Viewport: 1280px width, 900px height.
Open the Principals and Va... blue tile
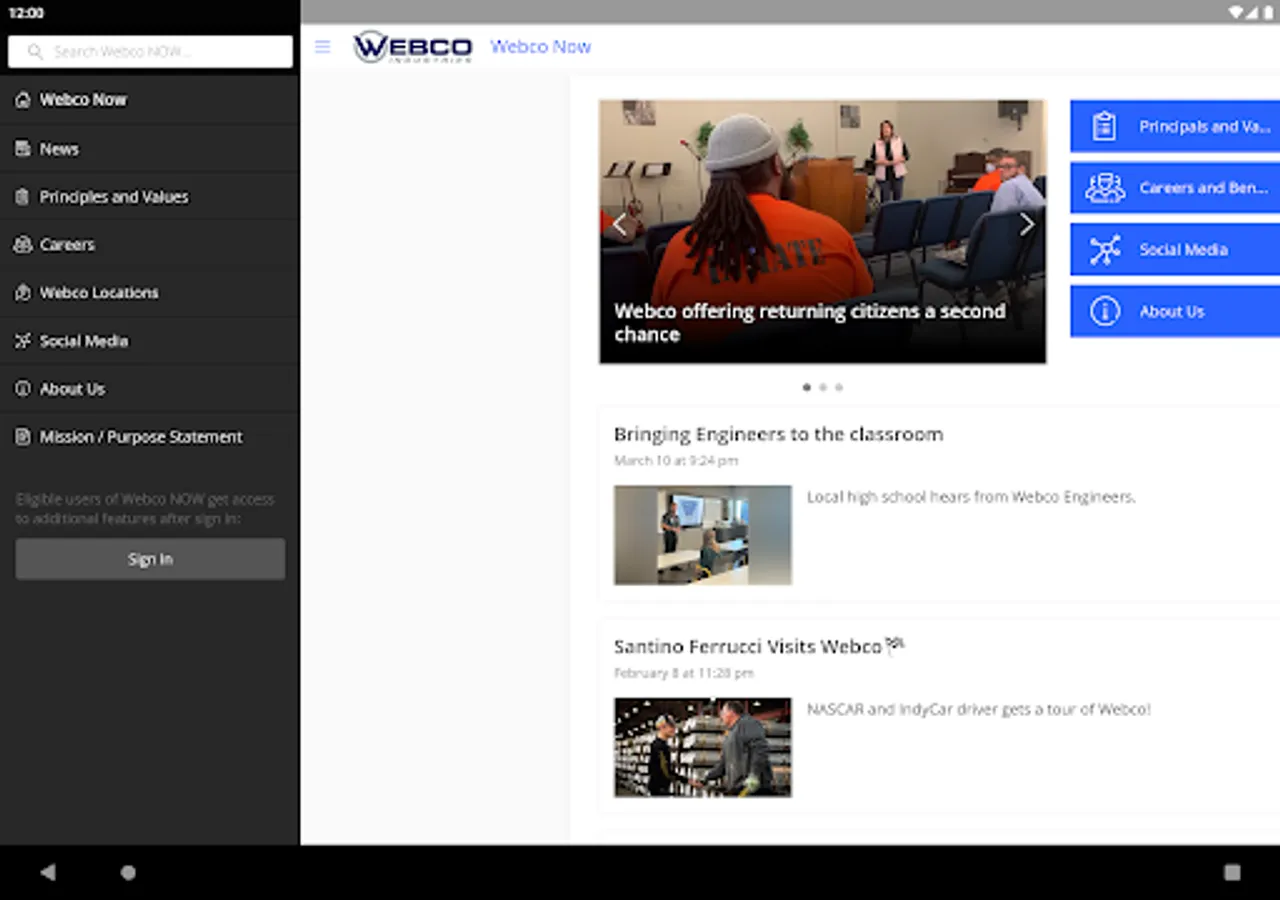pyautogui.click(x=1175, y=127)
